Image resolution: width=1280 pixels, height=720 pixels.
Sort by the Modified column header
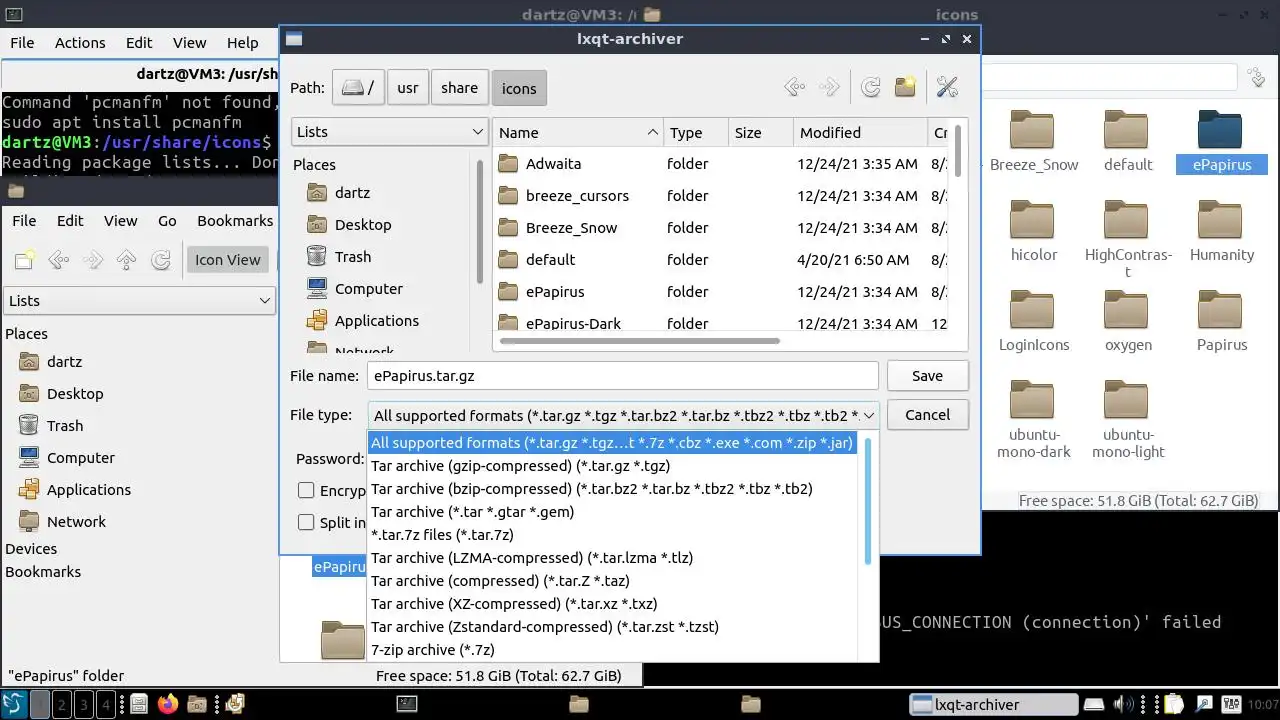860,132
